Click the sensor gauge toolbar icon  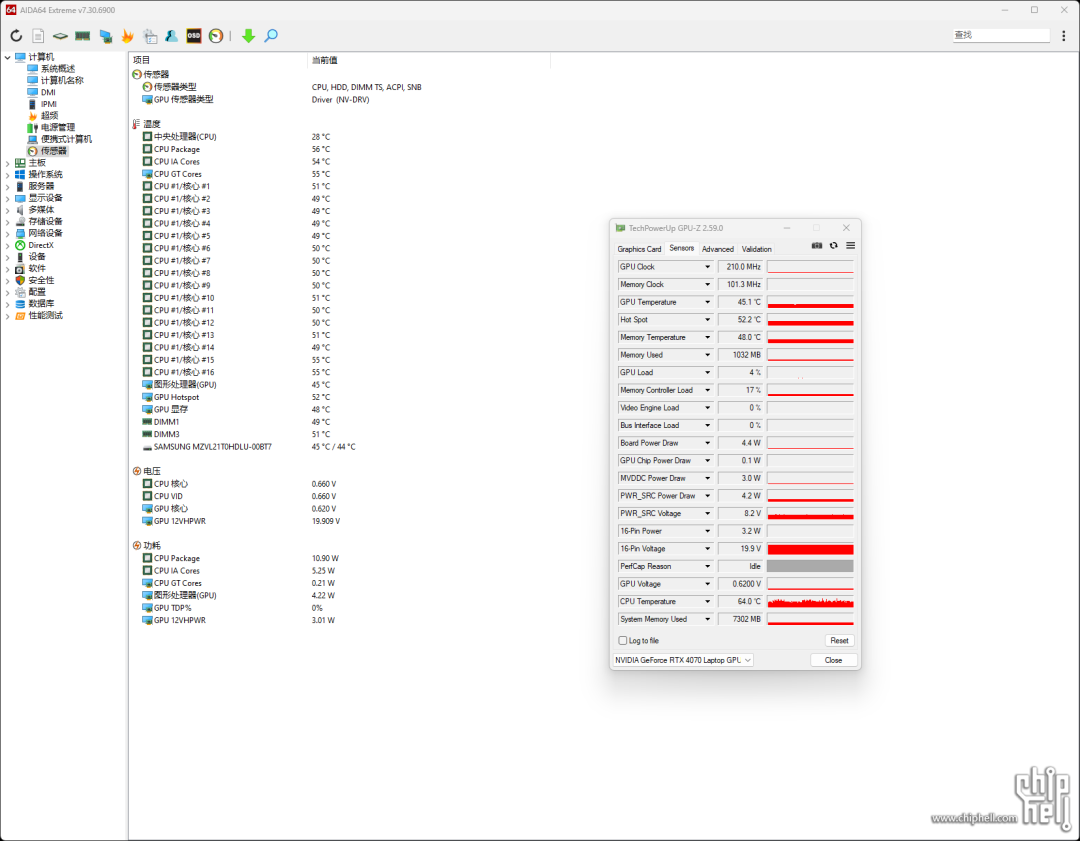point(216,36)
